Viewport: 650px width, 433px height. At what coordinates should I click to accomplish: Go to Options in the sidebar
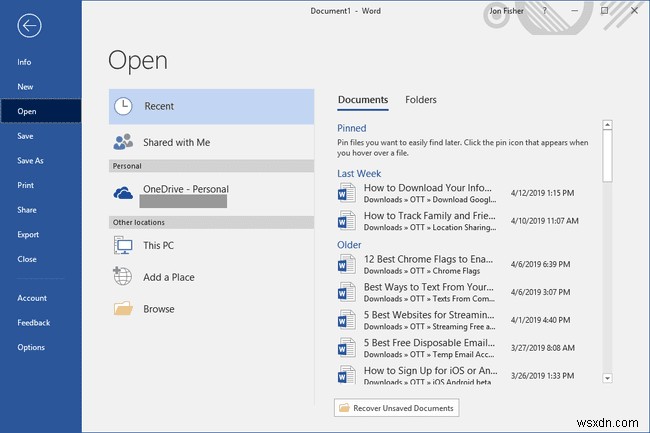(30, 347)
